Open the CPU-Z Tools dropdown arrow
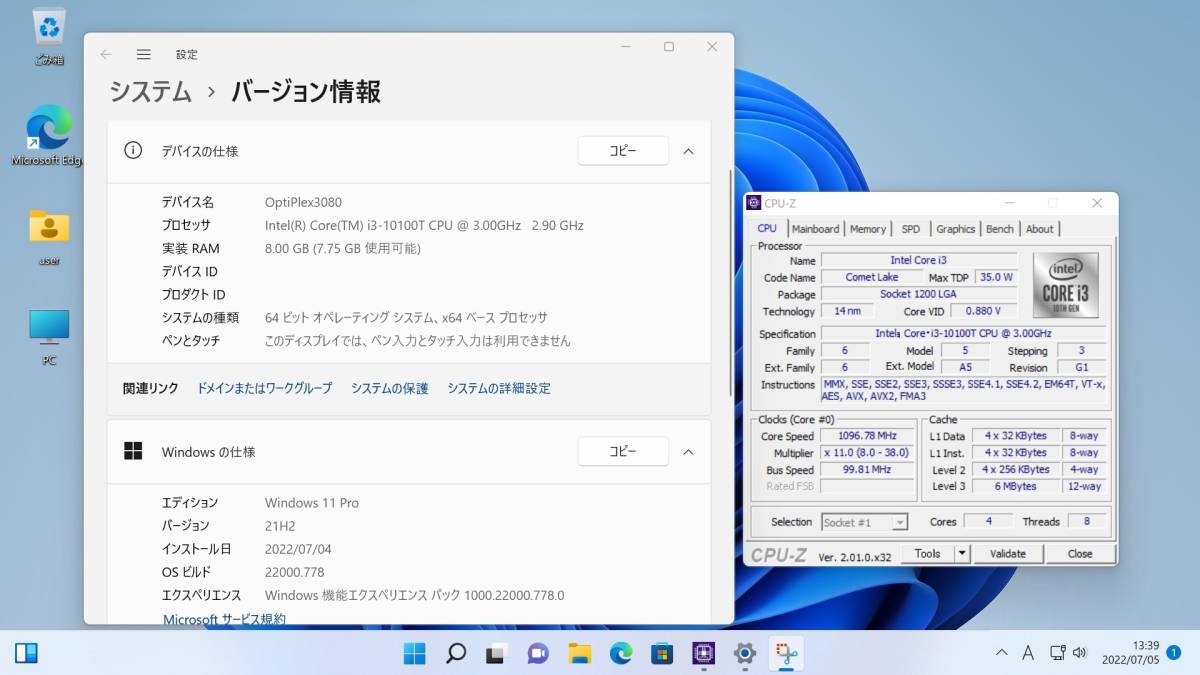The image size is (1200, 675). (x=962, y=553)
